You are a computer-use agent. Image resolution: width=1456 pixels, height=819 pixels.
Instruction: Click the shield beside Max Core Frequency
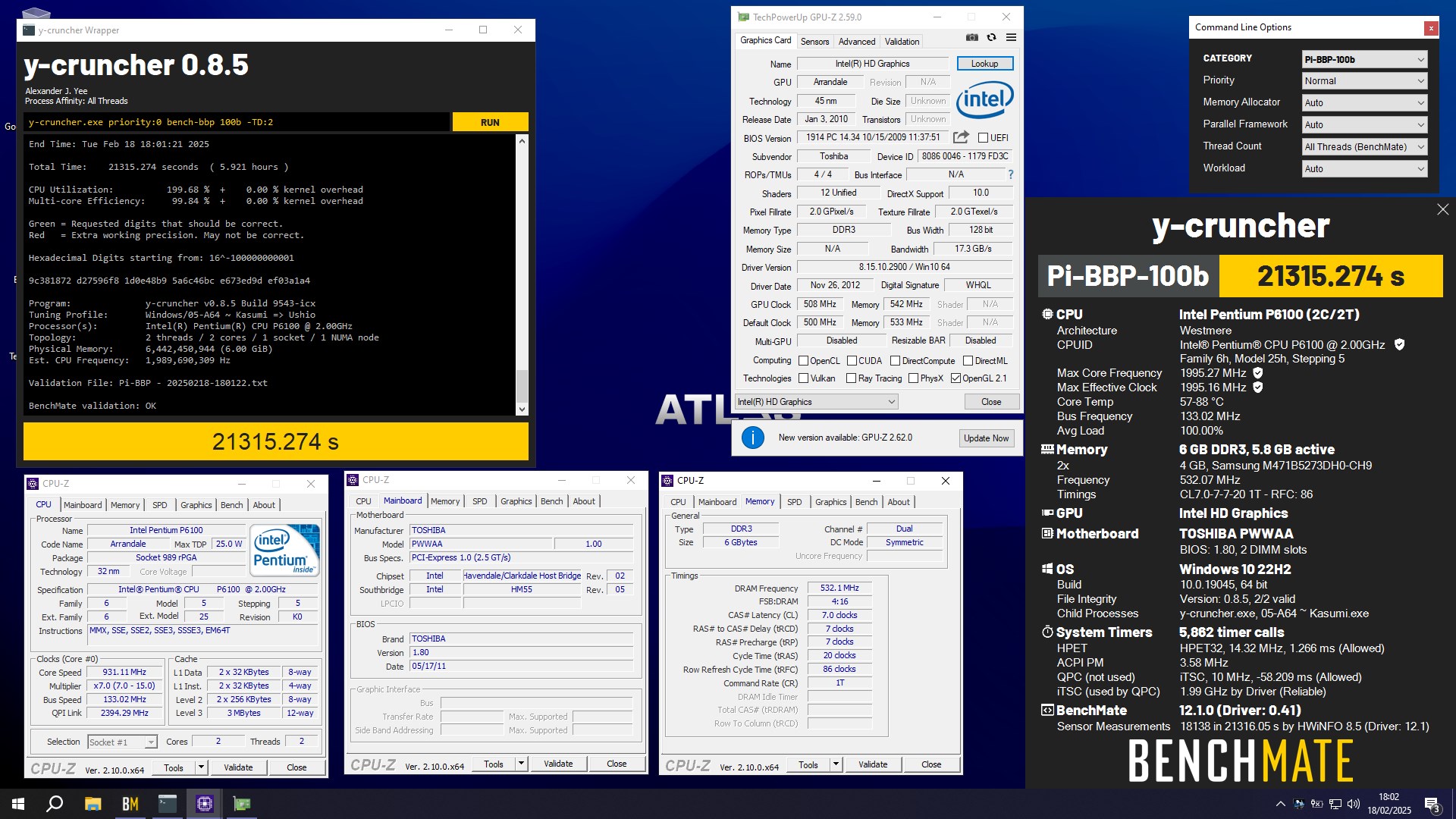(1257, 372)
